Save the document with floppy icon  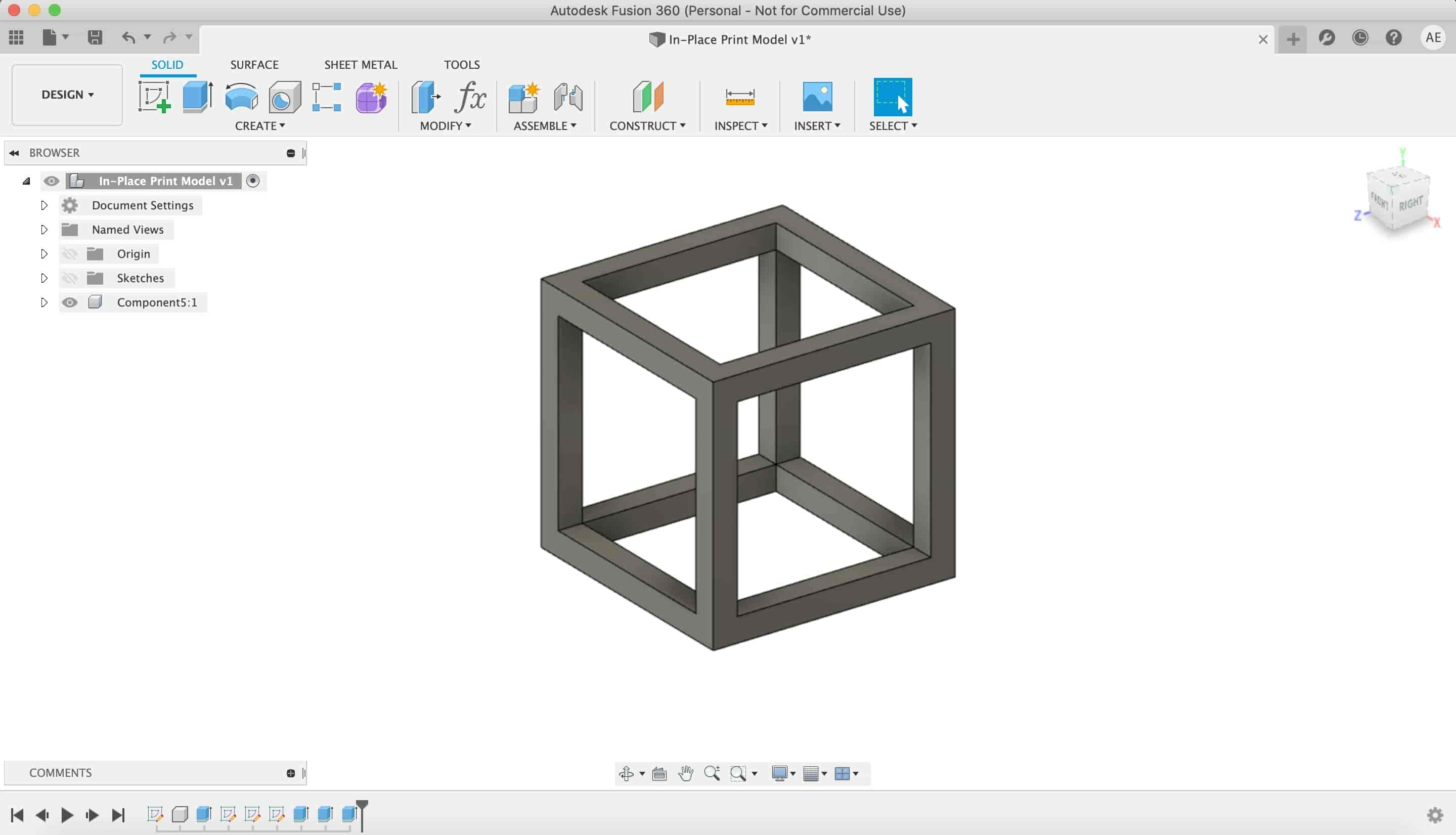pyautogui.click(x=95, y=38)
